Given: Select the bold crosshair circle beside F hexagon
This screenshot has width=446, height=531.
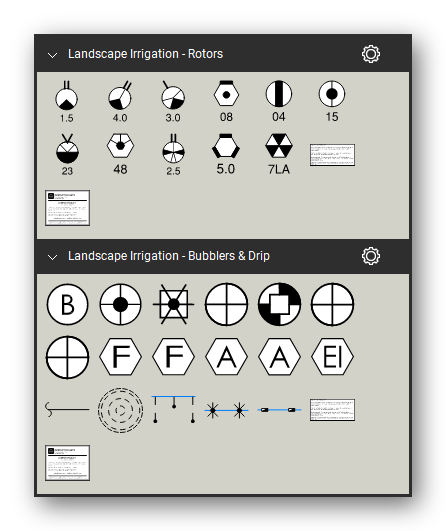Looking at the screenshot, I should point(67,357).
